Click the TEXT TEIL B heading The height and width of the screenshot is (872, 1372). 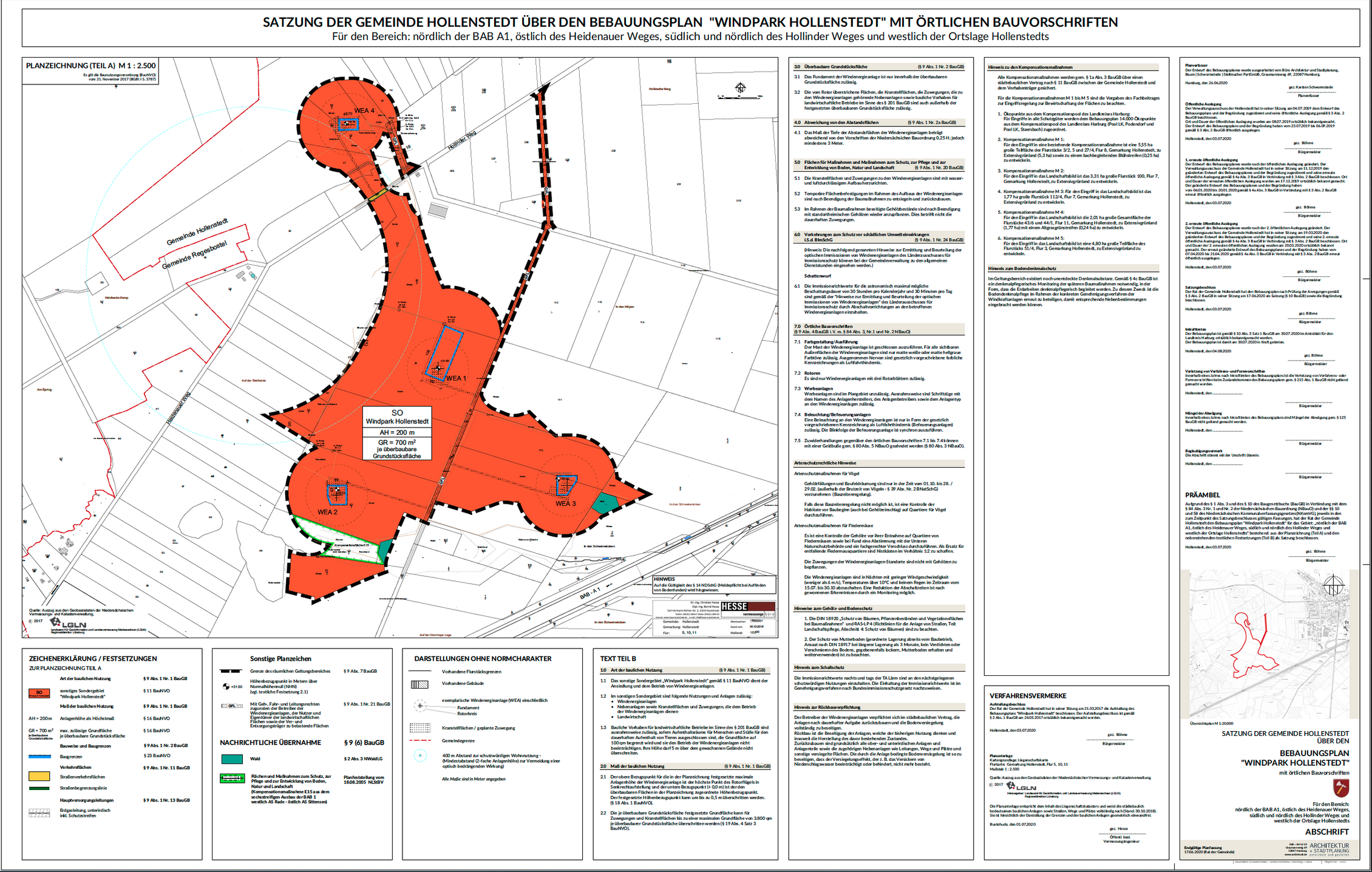[x=618, y=658]
